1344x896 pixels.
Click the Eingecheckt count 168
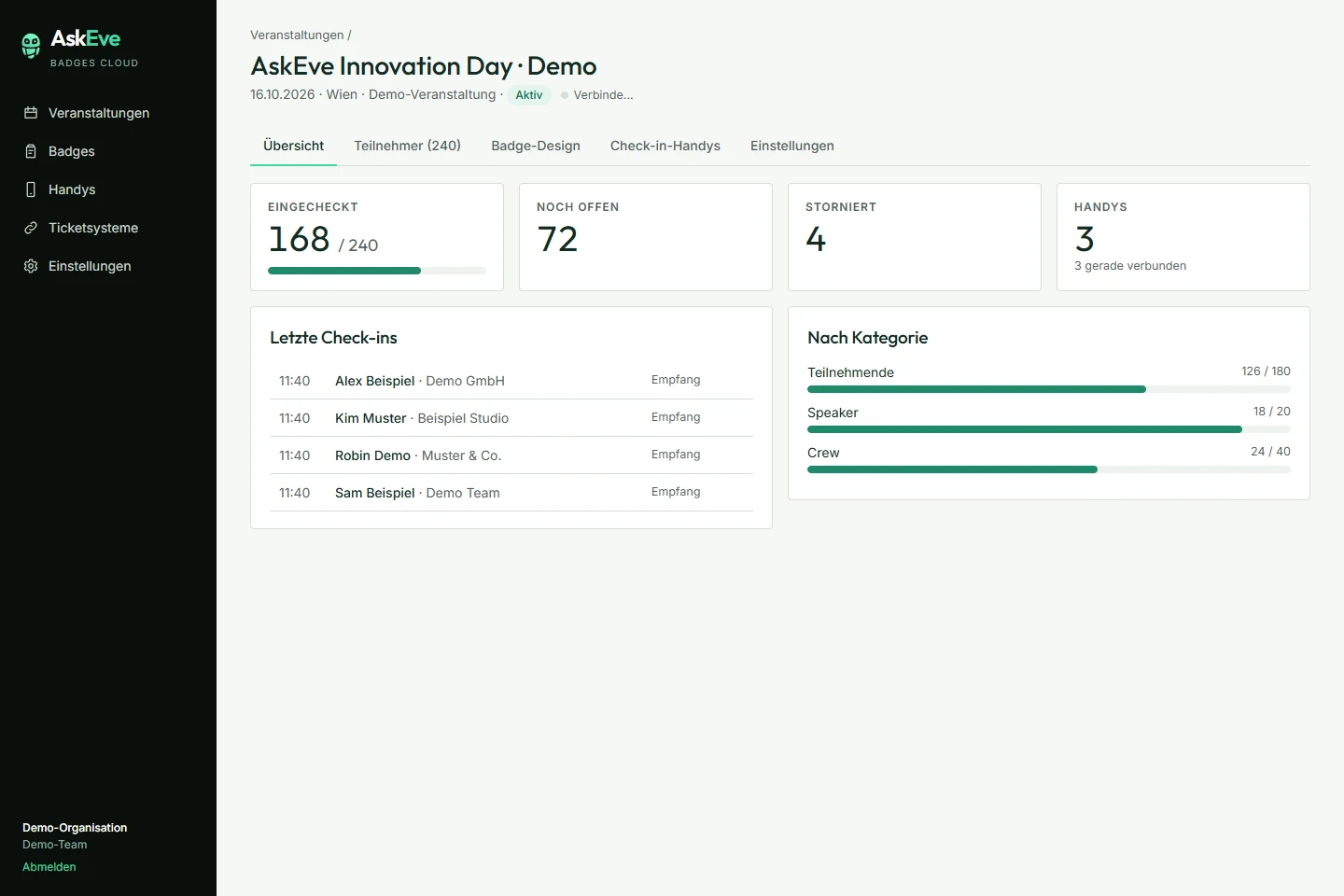click(x=299, y=239)
